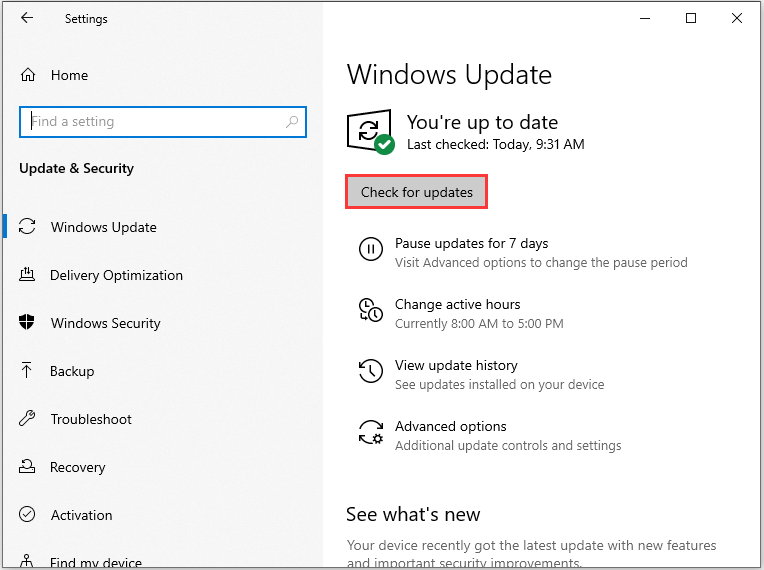The width and height of the screenshot is (764, 570).
Task: Click the active hours clock icon
Action: [x=371, y=310]
